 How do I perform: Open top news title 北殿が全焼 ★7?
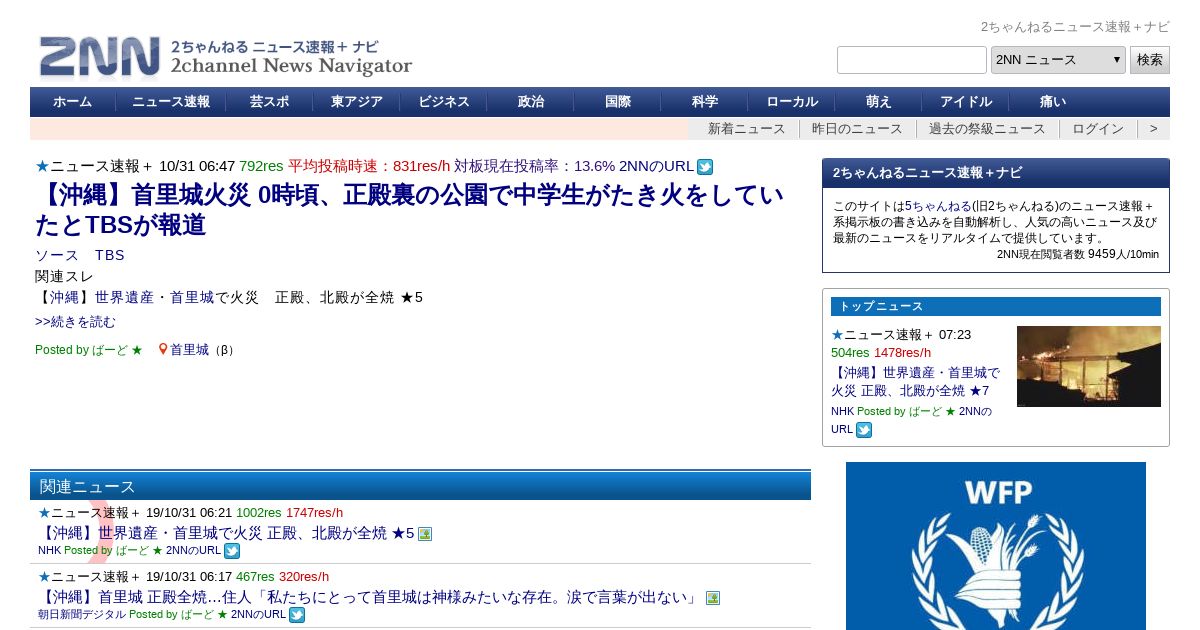coord(915,381)
